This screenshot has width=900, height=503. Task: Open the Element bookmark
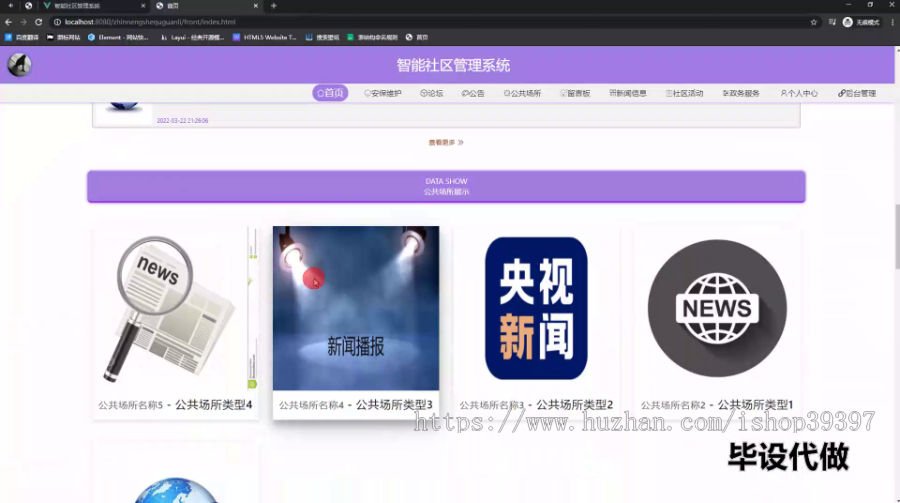click(x=118, y=37)
